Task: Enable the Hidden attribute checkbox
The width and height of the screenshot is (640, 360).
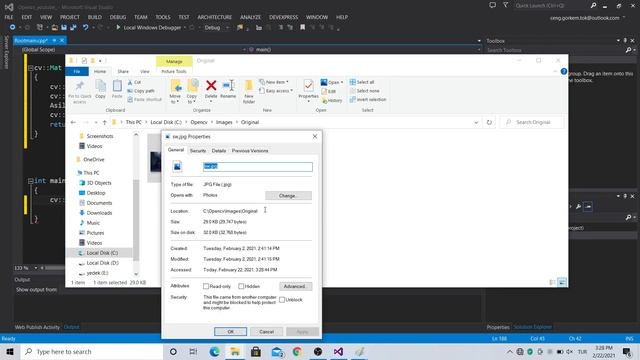Action: (241, 286)
